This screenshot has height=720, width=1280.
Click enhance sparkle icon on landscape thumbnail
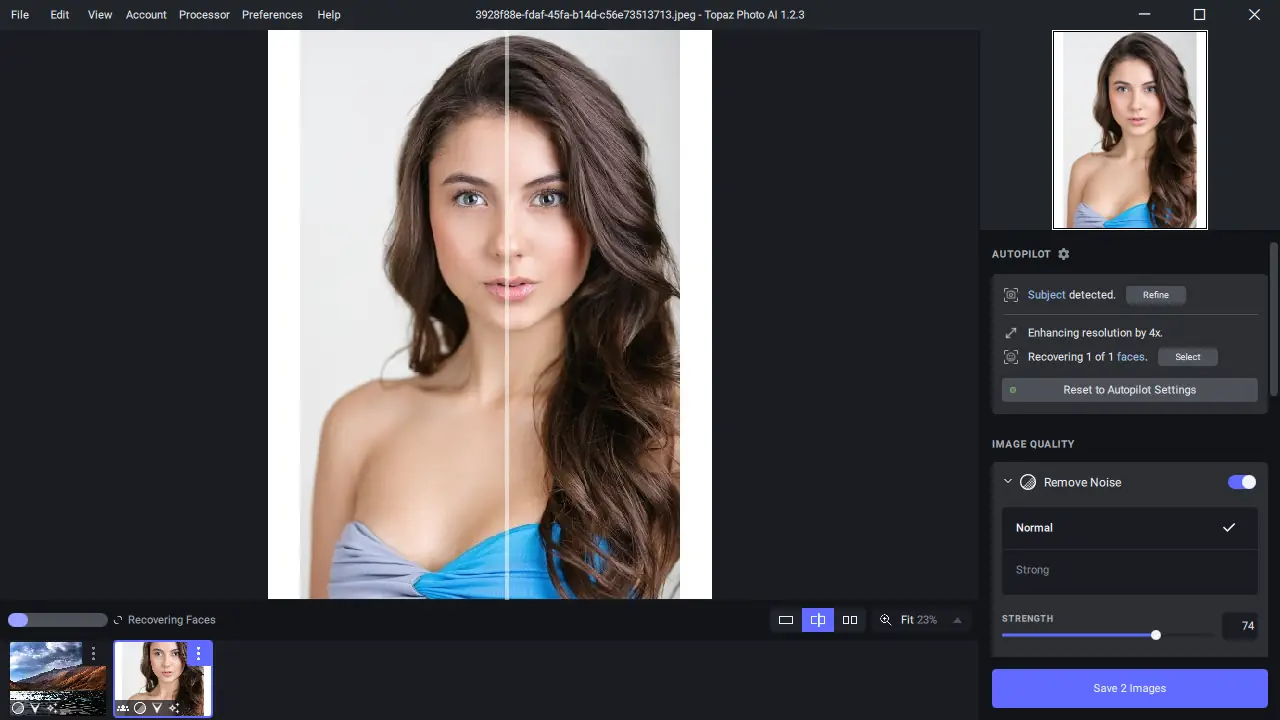click(x=52, y=708)
